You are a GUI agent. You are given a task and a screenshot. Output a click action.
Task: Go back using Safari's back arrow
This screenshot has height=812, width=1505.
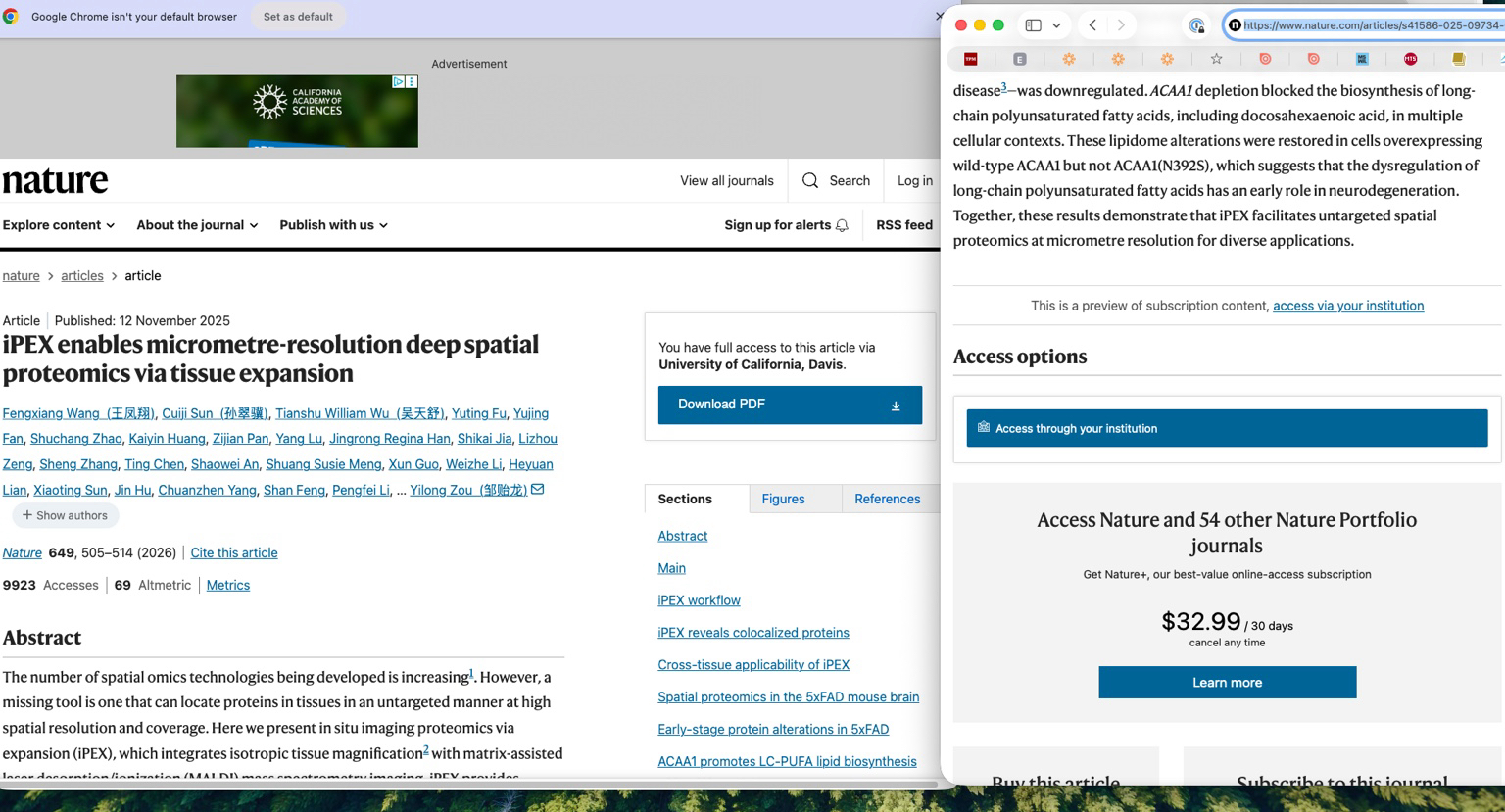click(x=1092, y=25)
